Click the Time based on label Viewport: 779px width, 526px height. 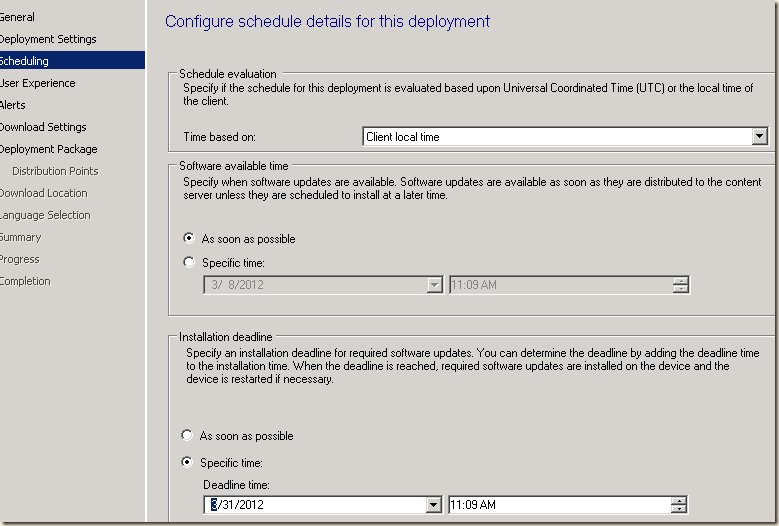tap(220, 137)
